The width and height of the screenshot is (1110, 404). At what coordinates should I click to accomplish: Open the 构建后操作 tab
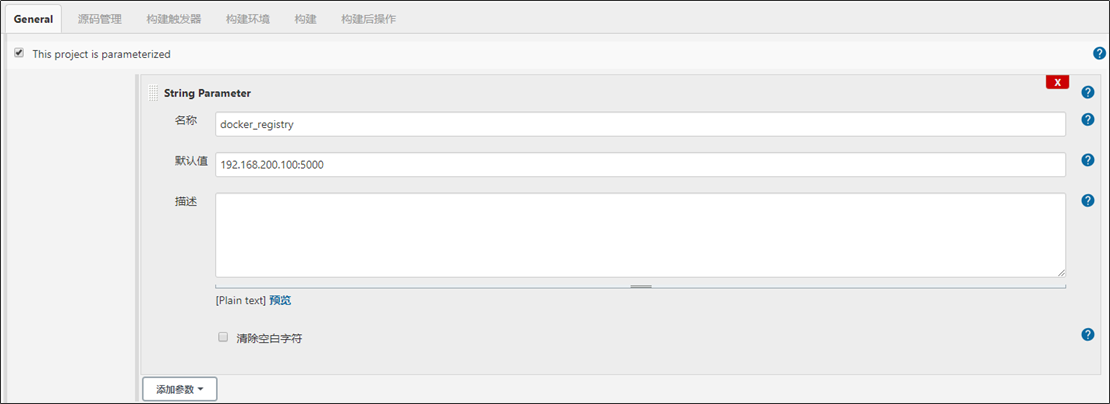(368, 19)
